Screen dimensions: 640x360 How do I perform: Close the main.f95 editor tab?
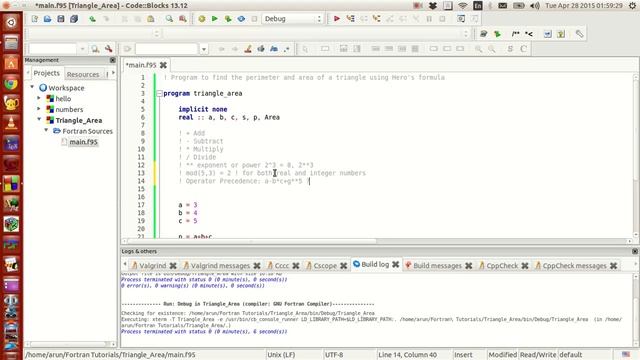[163, 65]
